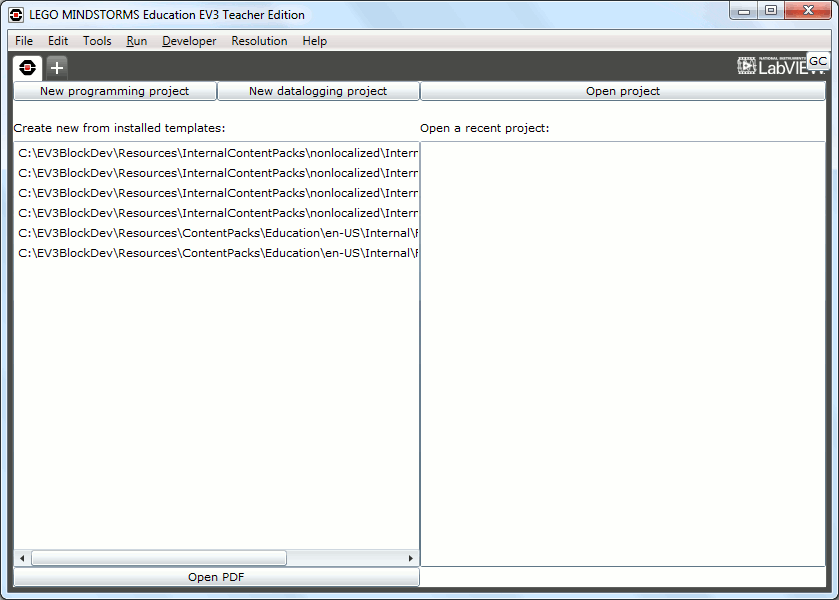Create a New datalogging project

pos(318,91)
